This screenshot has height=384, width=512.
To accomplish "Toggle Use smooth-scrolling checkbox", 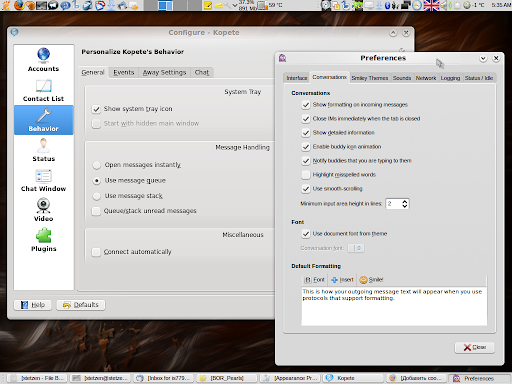I will [306, 189].
